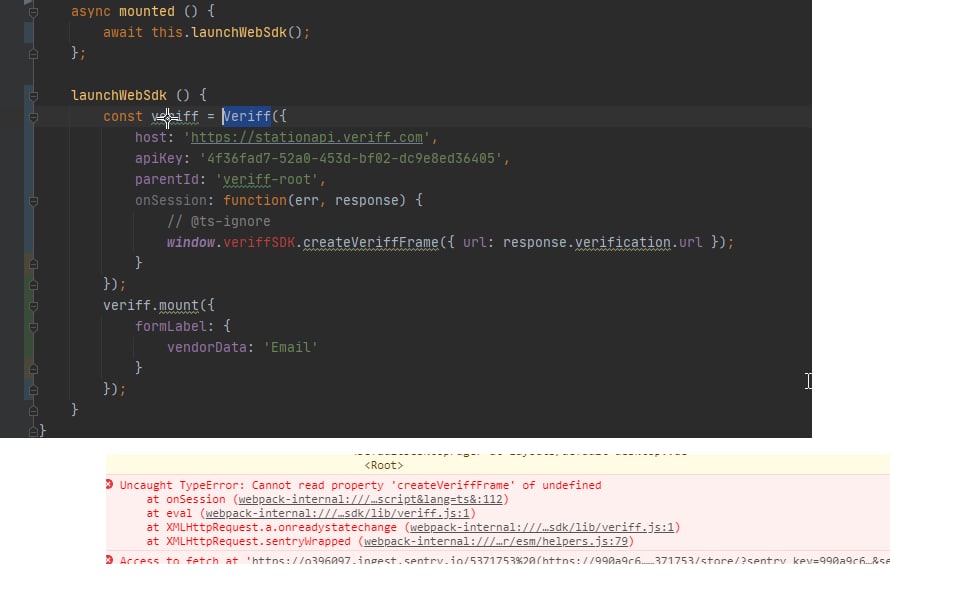Click the createVeriffFrame method call

pyautogui.click(x=371, y=242)
